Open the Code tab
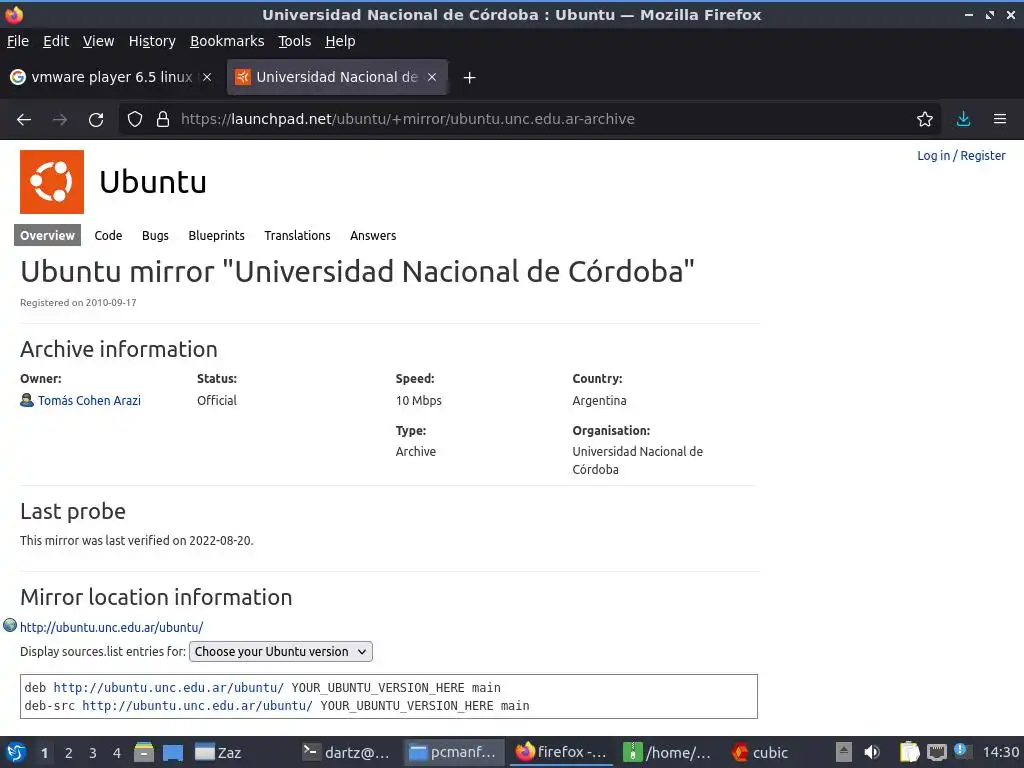Screen dimensions: 1024x768 [108, 236]
